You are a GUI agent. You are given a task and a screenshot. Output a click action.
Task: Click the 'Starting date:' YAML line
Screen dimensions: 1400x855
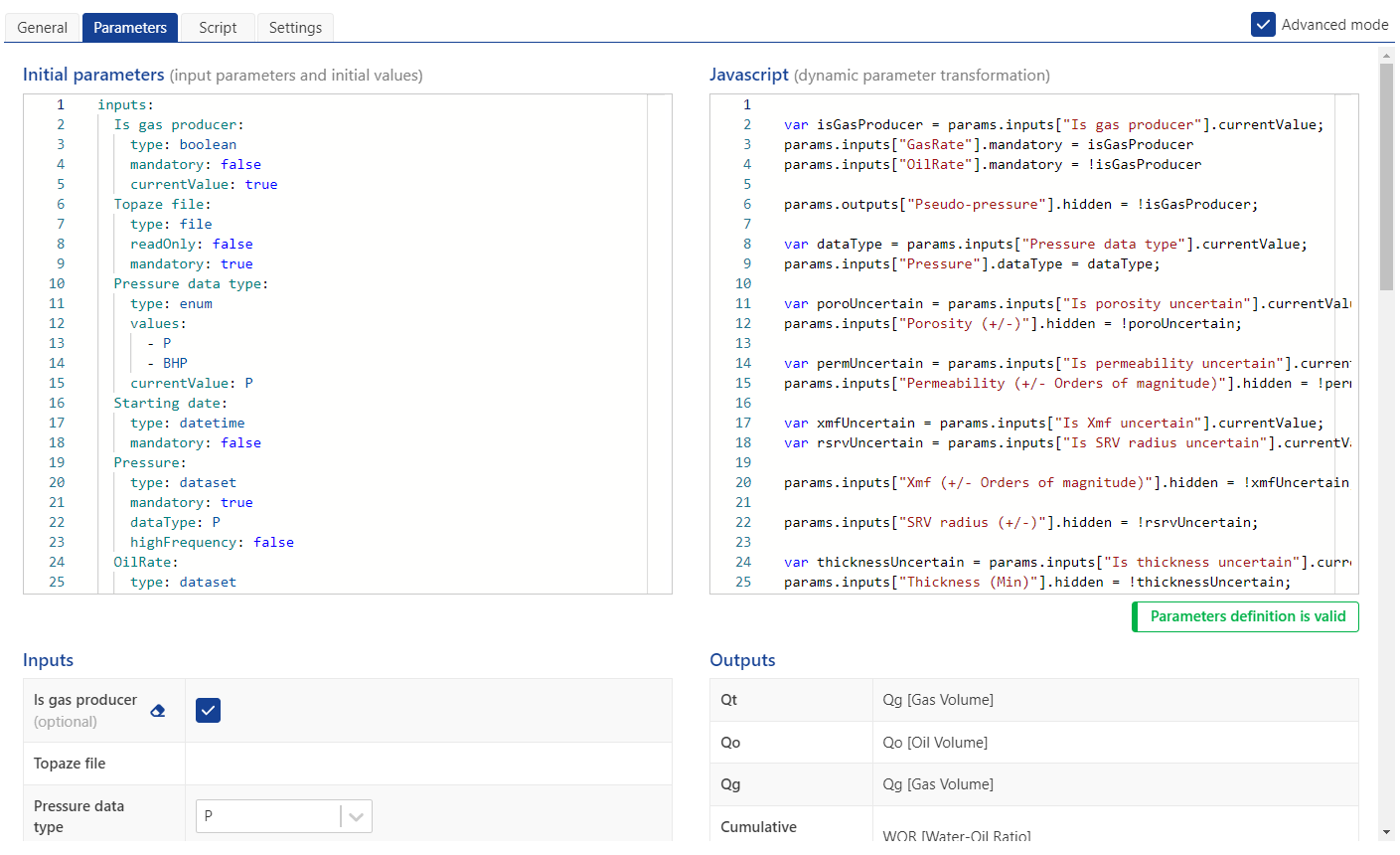click(171, 403)
